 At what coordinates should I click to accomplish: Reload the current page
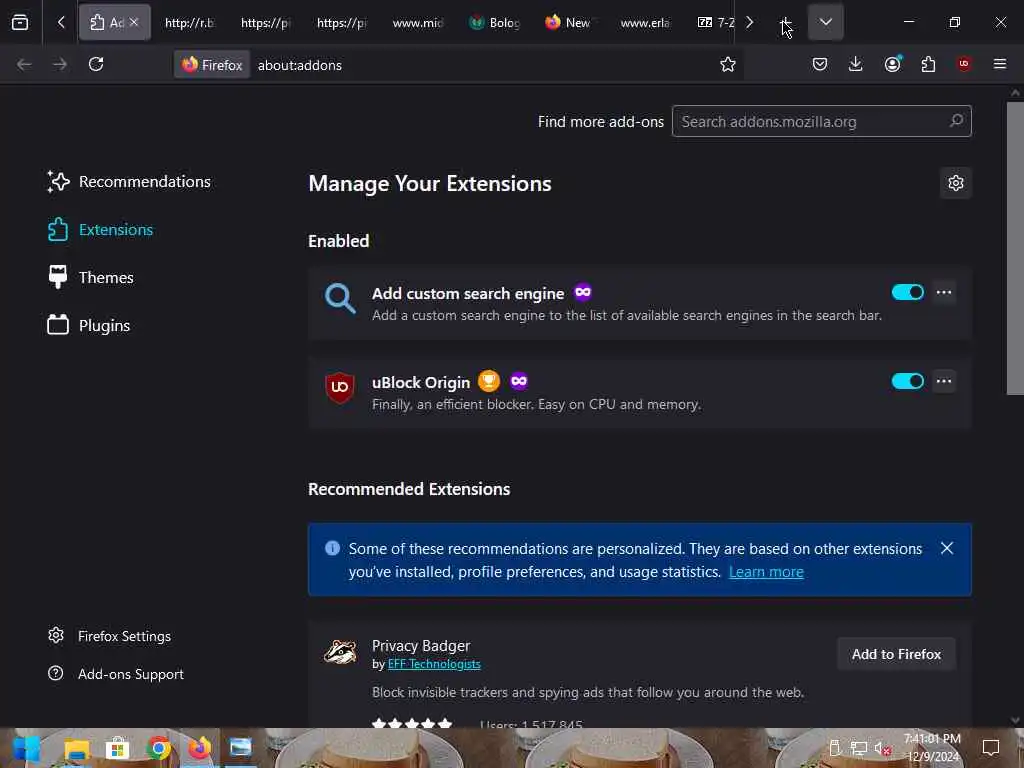click(96, 64)
